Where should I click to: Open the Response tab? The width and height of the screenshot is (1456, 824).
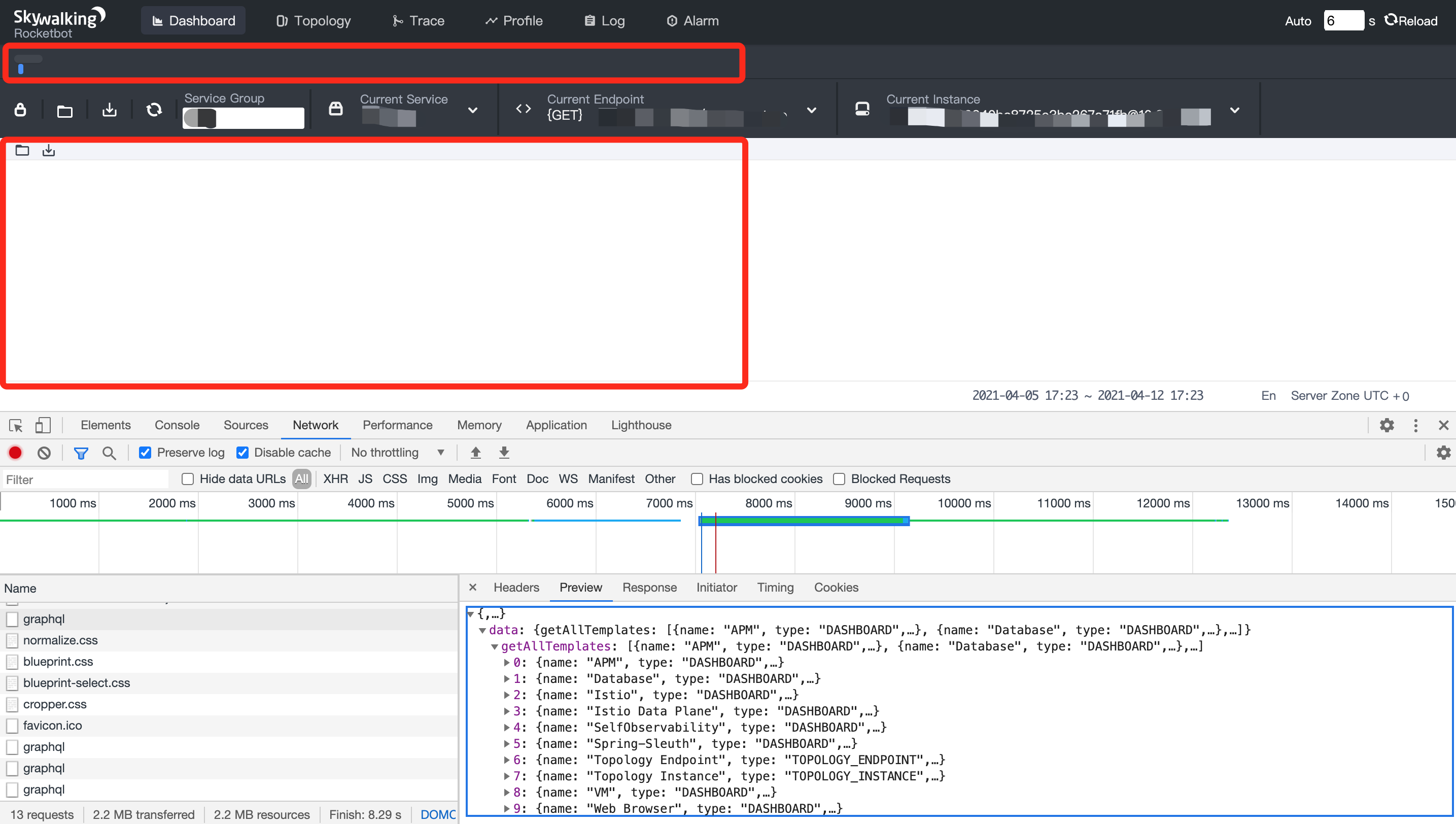pos(649,588)
